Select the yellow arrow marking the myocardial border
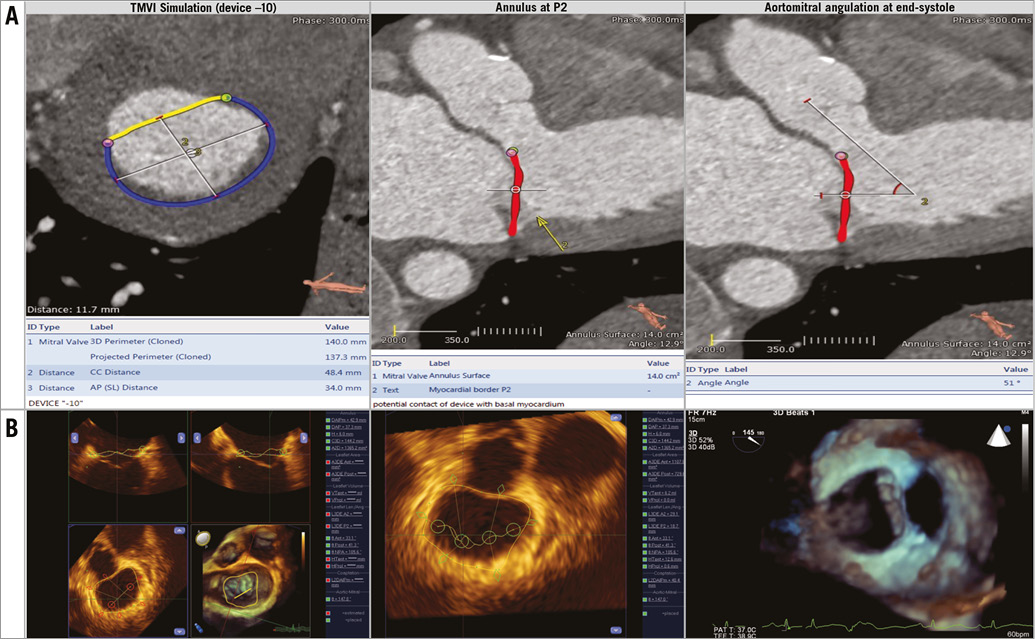 (x=550, y=234)
